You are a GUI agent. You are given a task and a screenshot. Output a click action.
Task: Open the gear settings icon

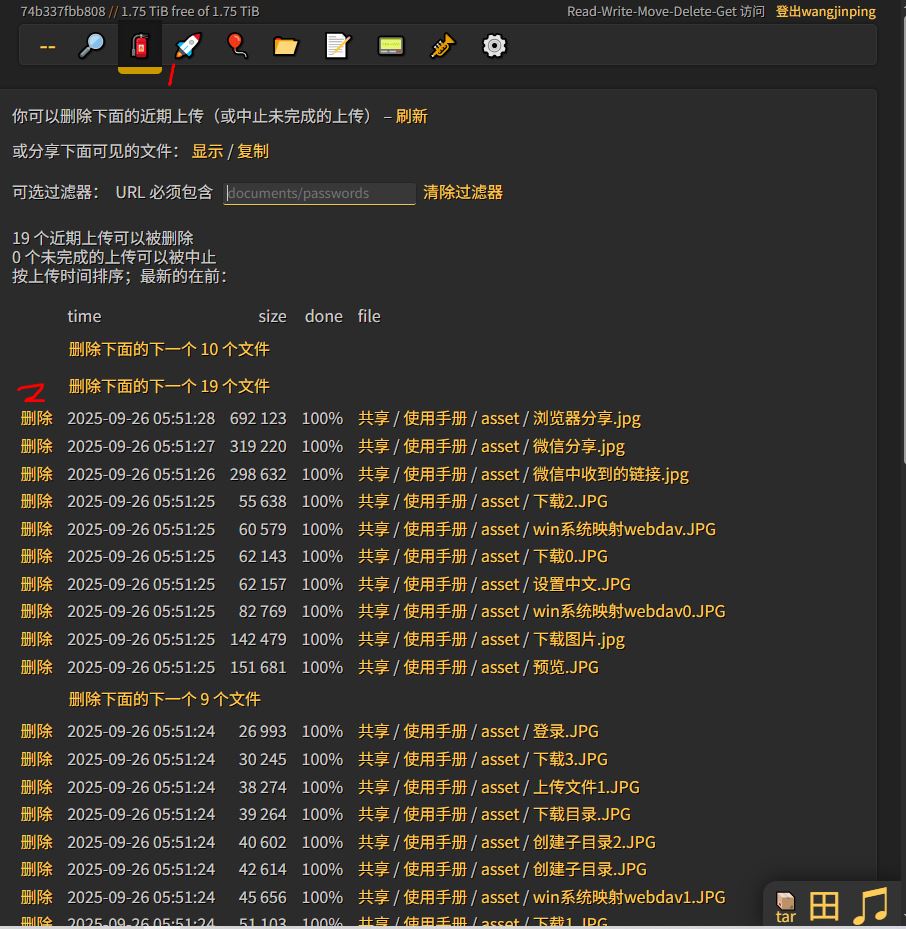click(x=494, y=46)
